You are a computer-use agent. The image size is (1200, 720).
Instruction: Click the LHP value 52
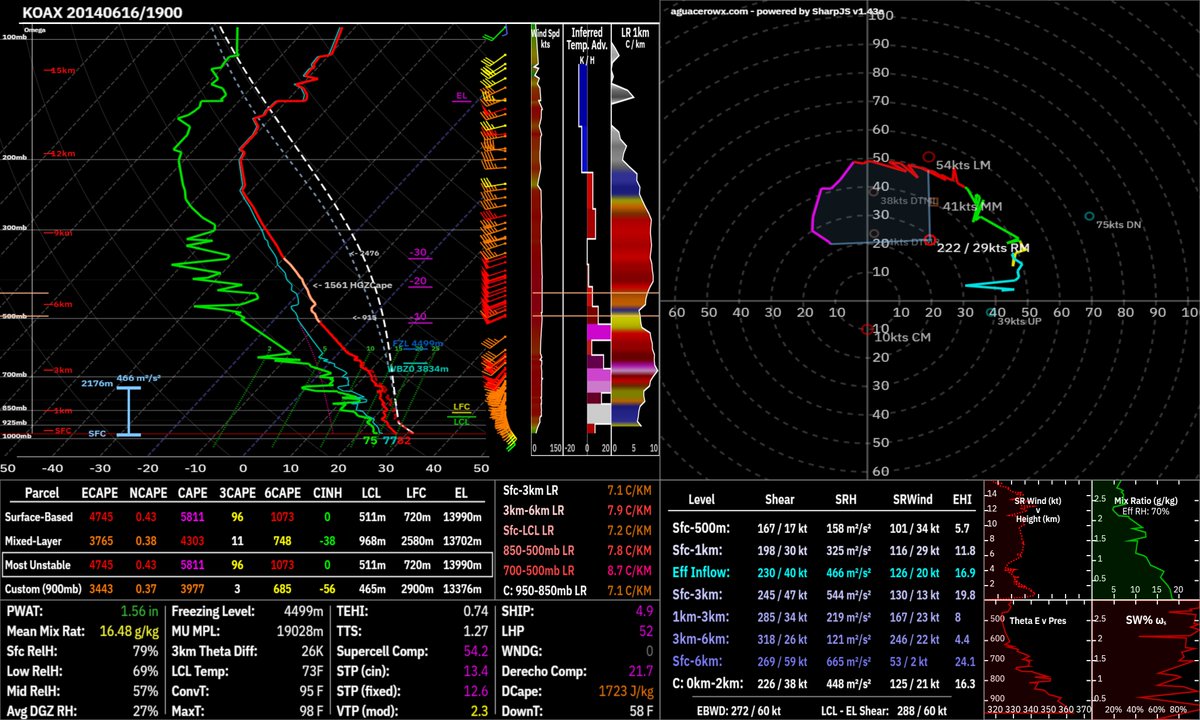[x=647, y=632]
